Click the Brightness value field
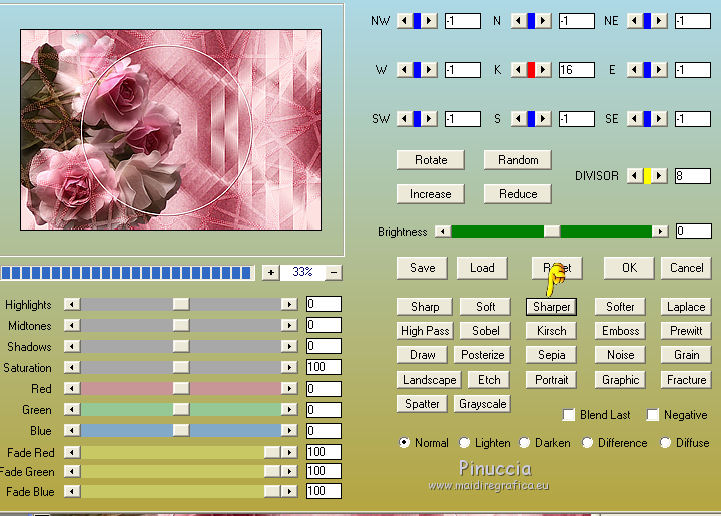 (693, 231)
